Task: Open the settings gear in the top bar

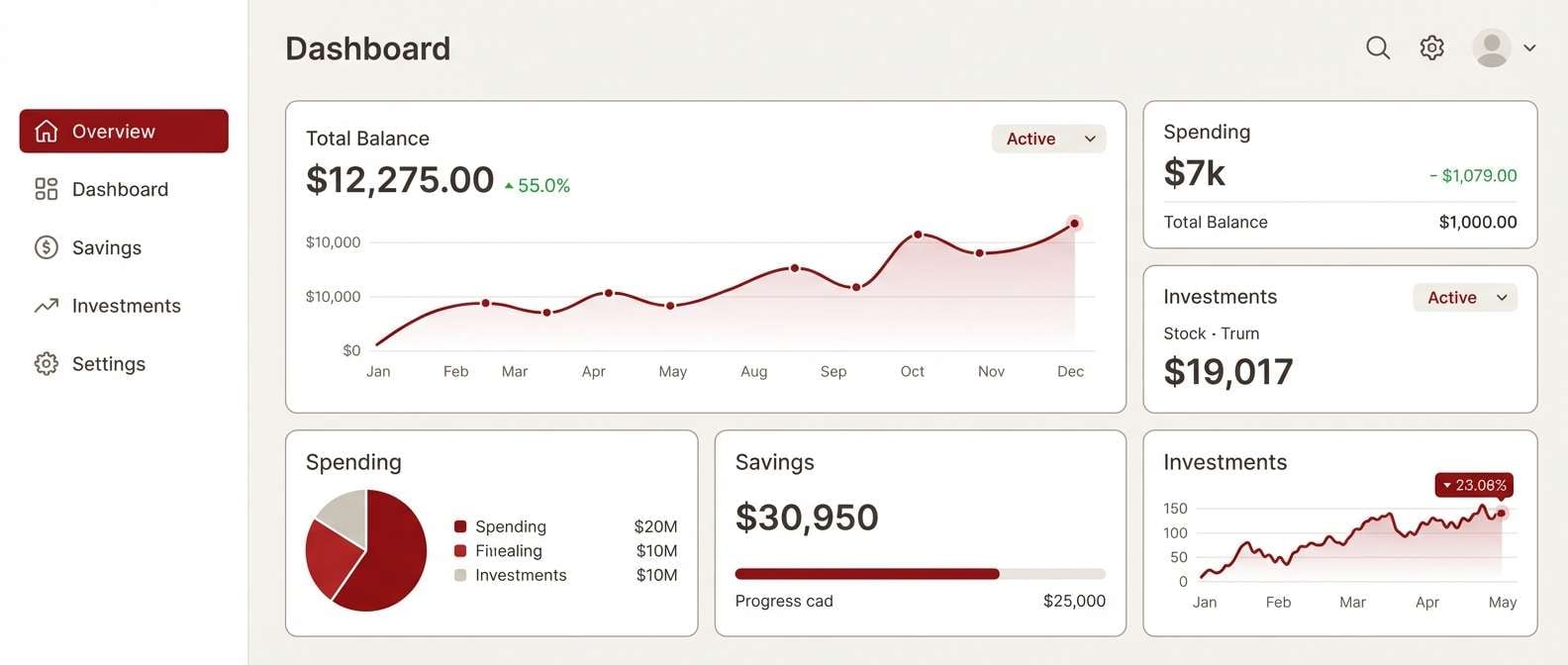Action: [x=1430, y=47]
